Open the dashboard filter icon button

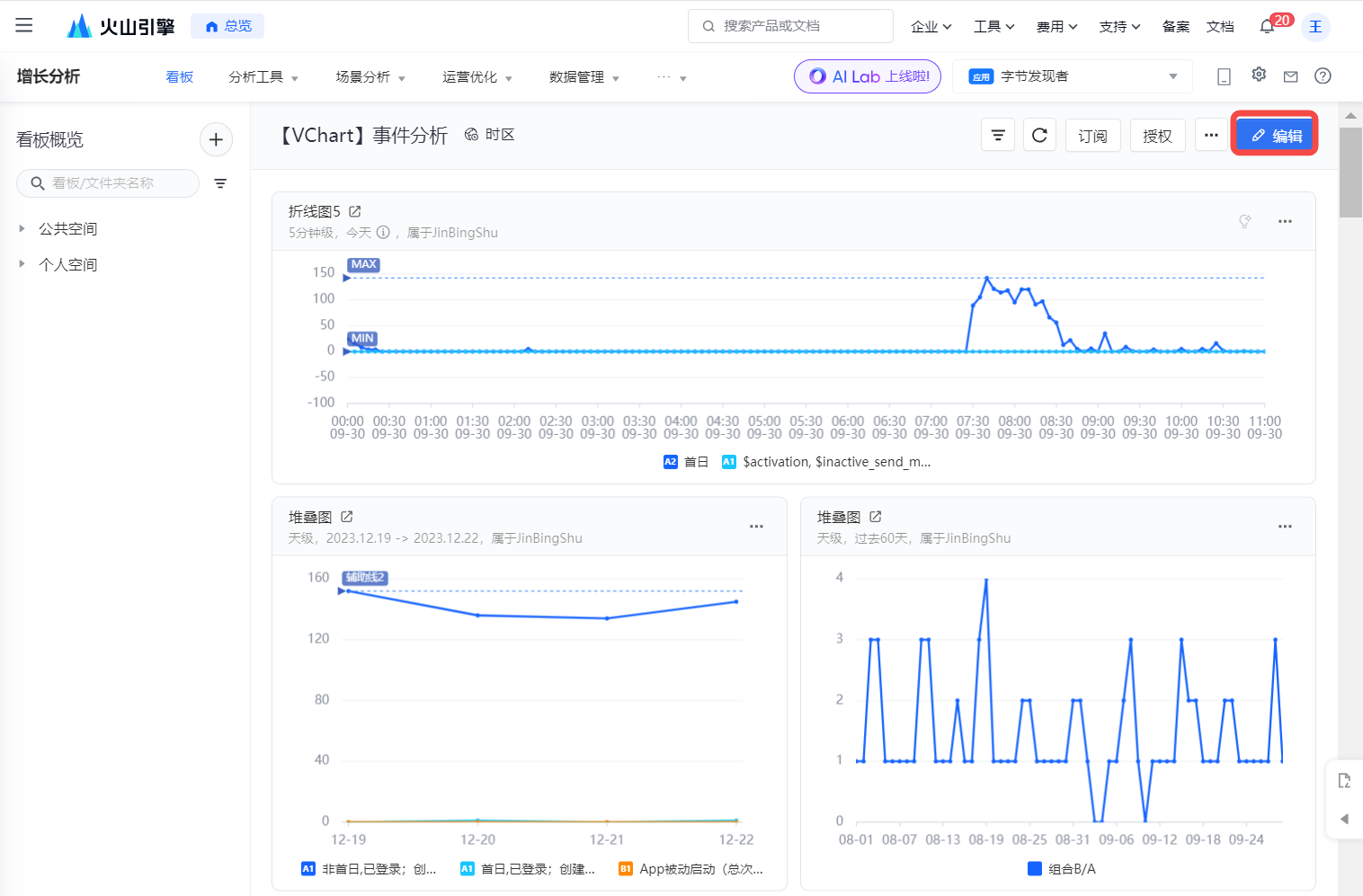click(998, 136)
